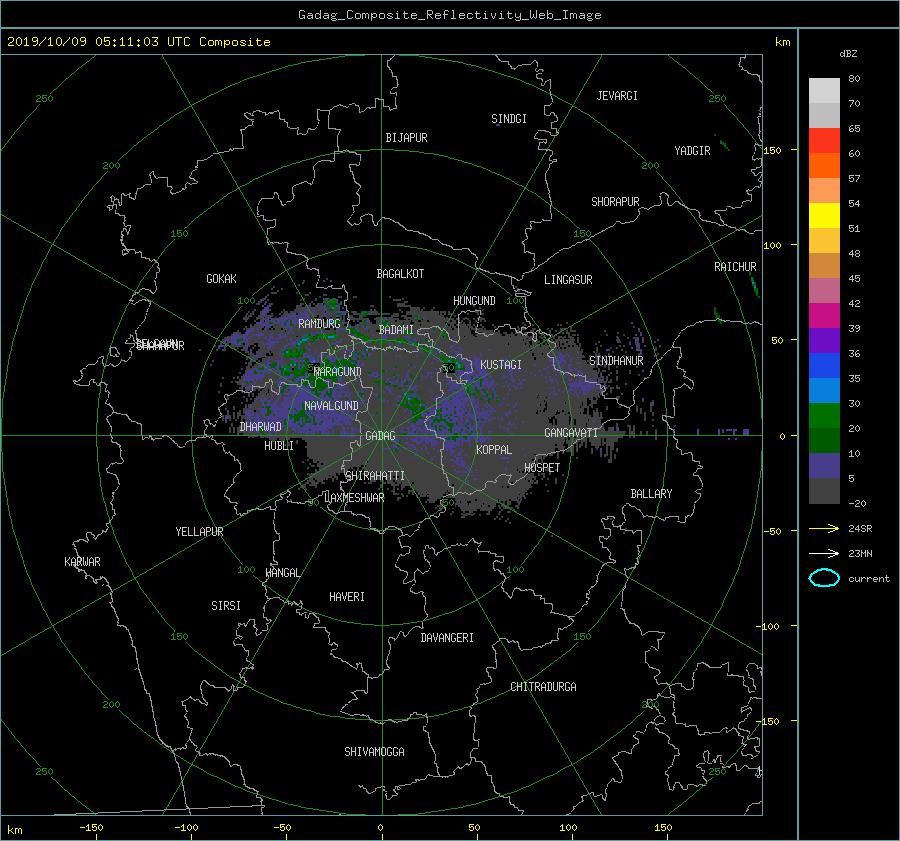This screenshot has height=841, width=900.
Task: Select the 'SINDGI' city label
Action: (509, 119)
